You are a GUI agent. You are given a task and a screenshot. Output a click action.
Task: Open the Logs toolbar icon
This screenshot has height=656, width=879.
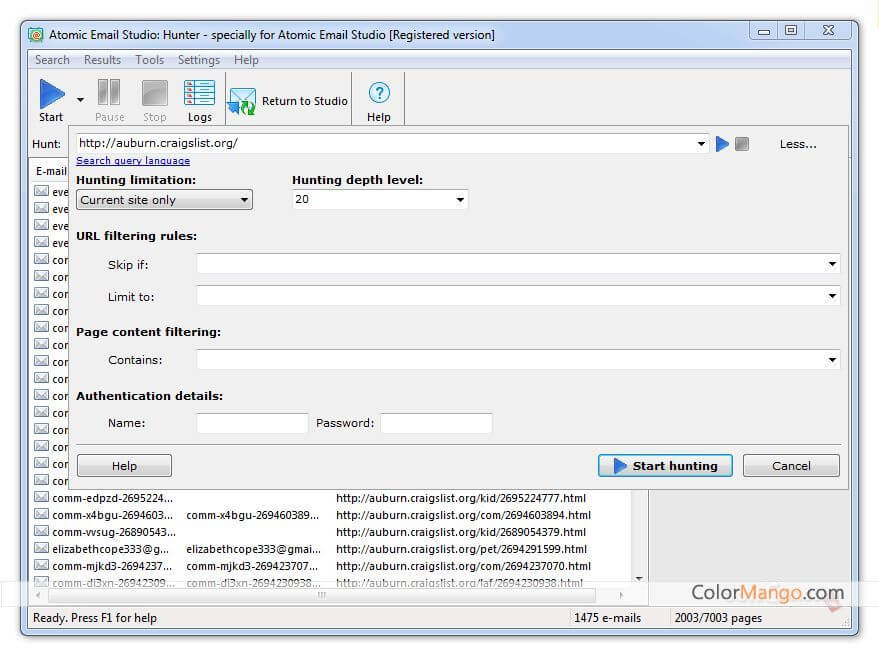point(199,94)
